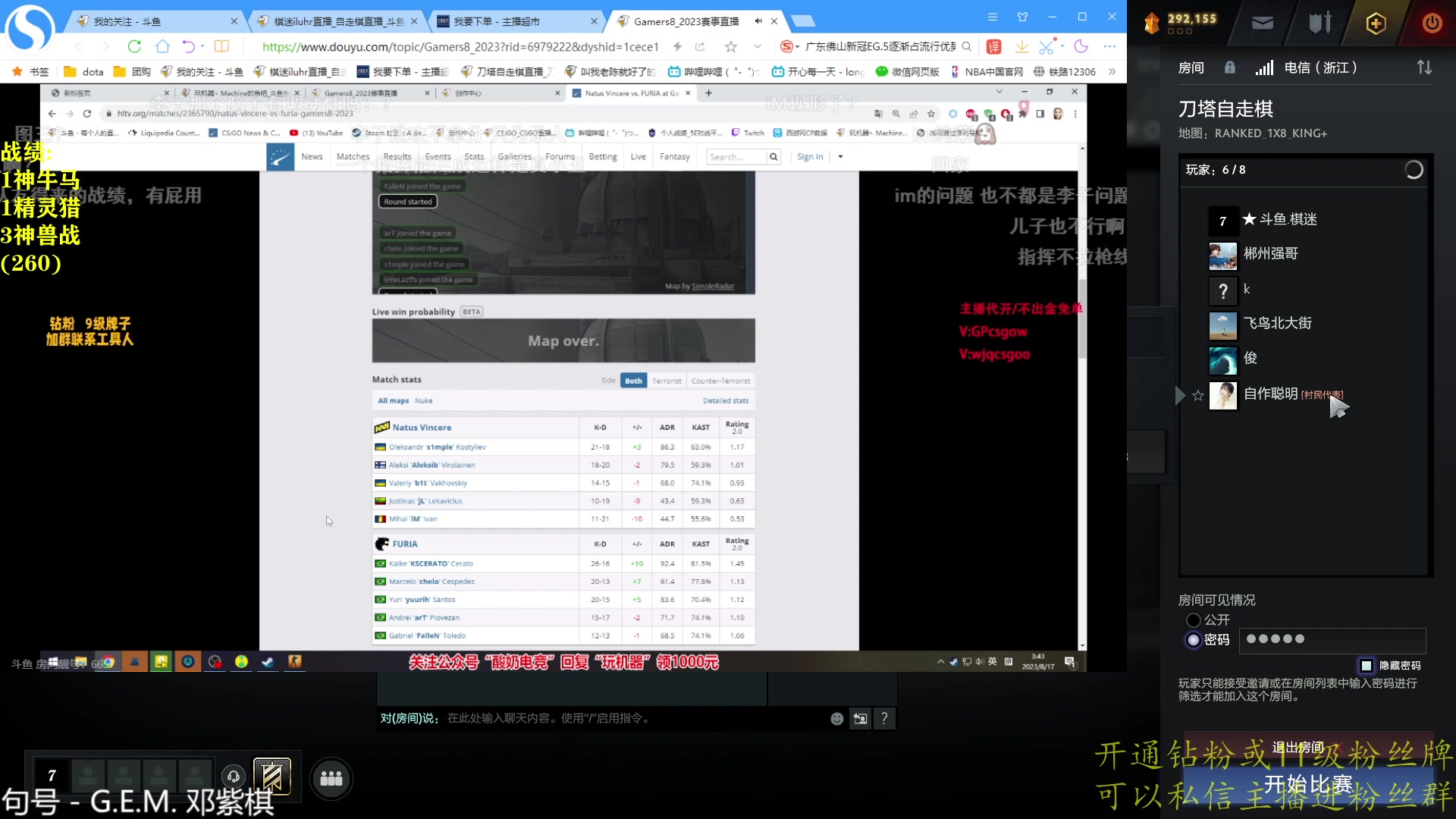Image resolution: width=1456 pixels, height=819 pixels.
Task: Go to browser home page icon
Action: 162,46
